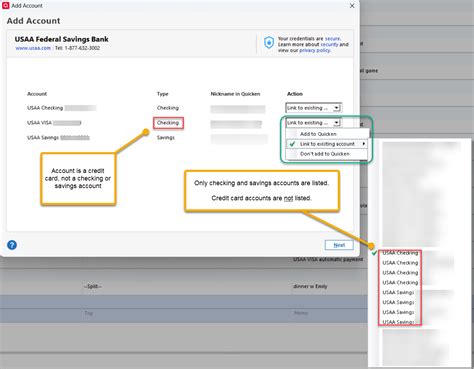Viewport: 474px width, 369px height.
Task: Open the privacy policy link
Action: pos(314,50)
